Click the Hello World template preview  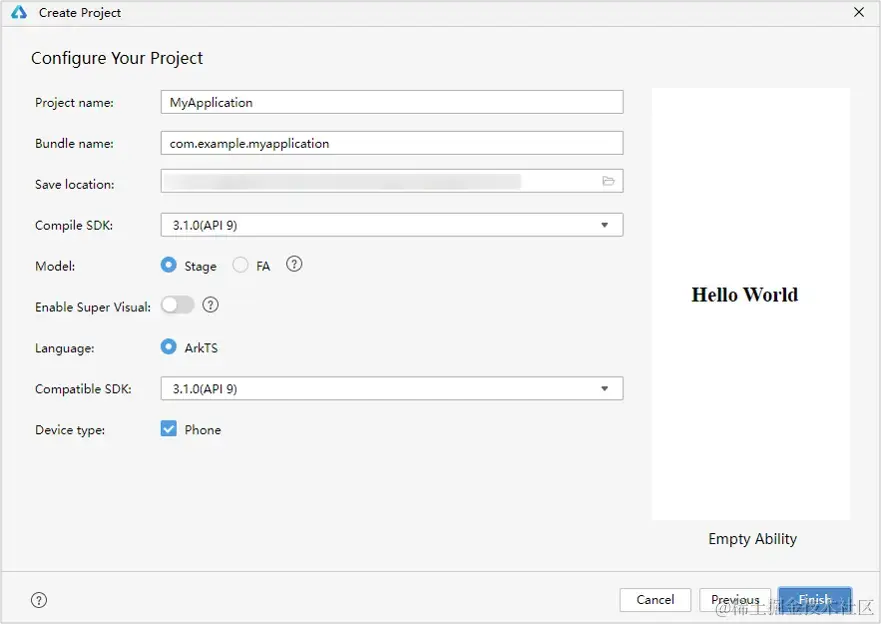pos(751,304)
